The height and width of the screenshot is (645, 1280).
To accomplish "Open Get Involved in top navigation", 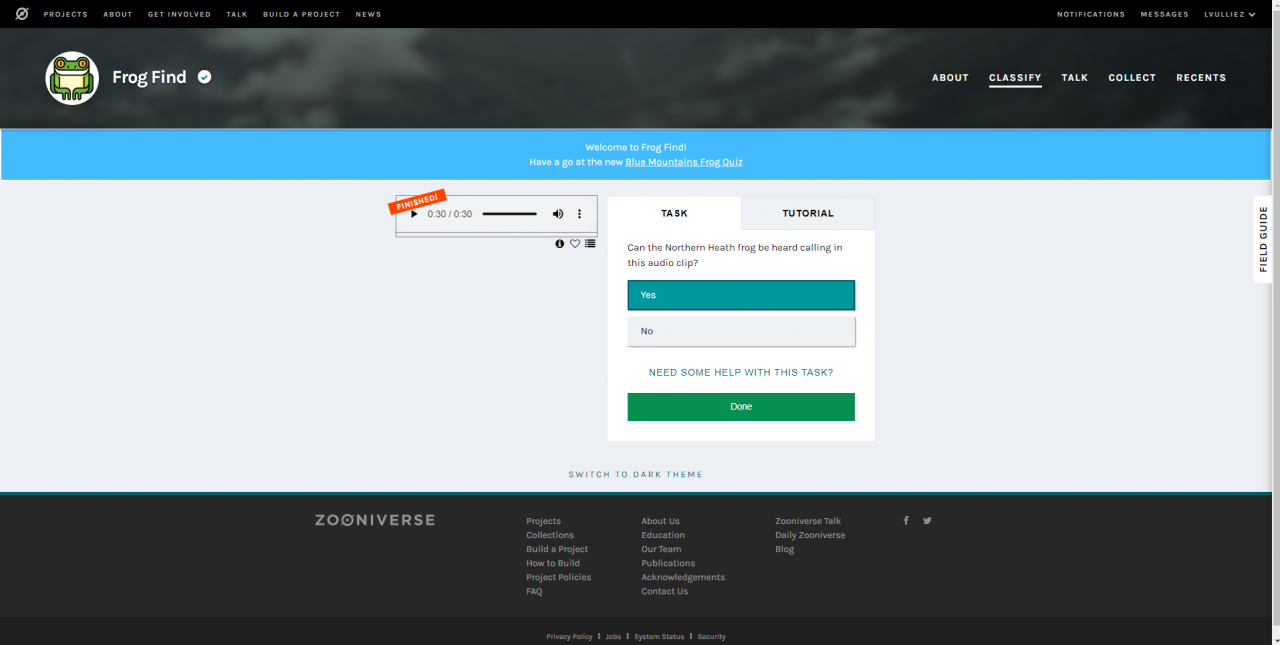I will [179, 14].
